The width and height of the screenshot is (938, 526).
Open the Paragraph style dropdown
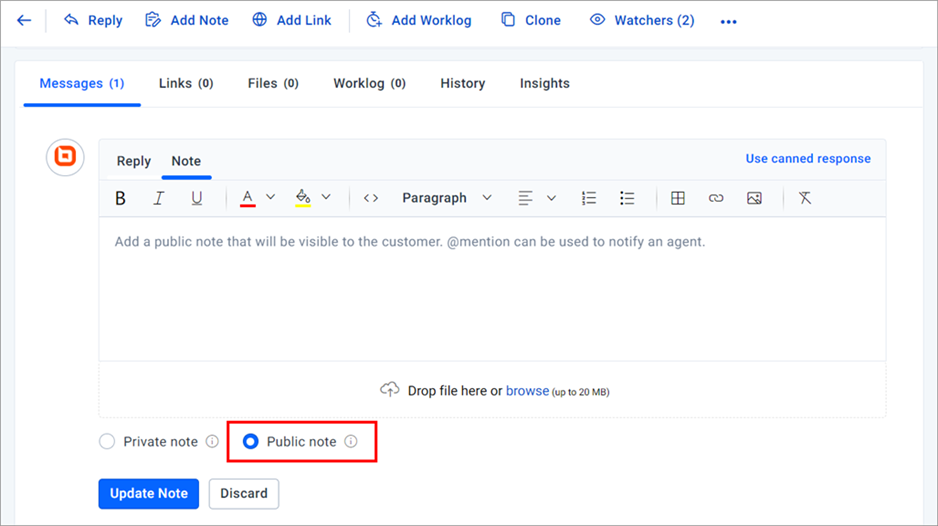447,198
